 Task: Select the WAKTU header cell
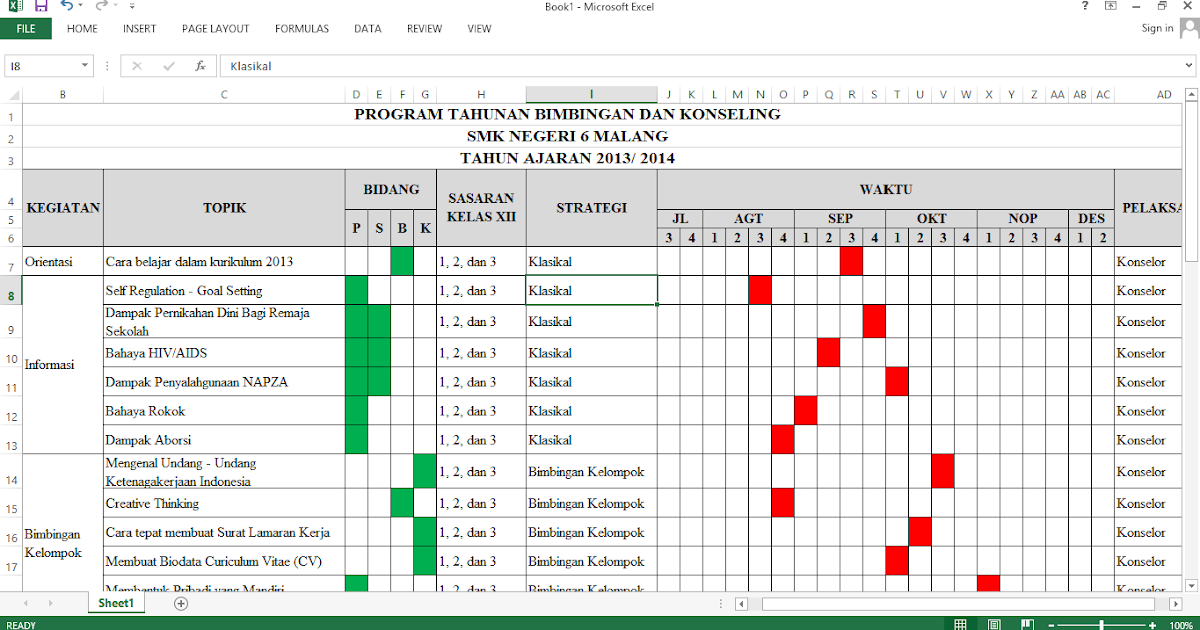[886, 189]
